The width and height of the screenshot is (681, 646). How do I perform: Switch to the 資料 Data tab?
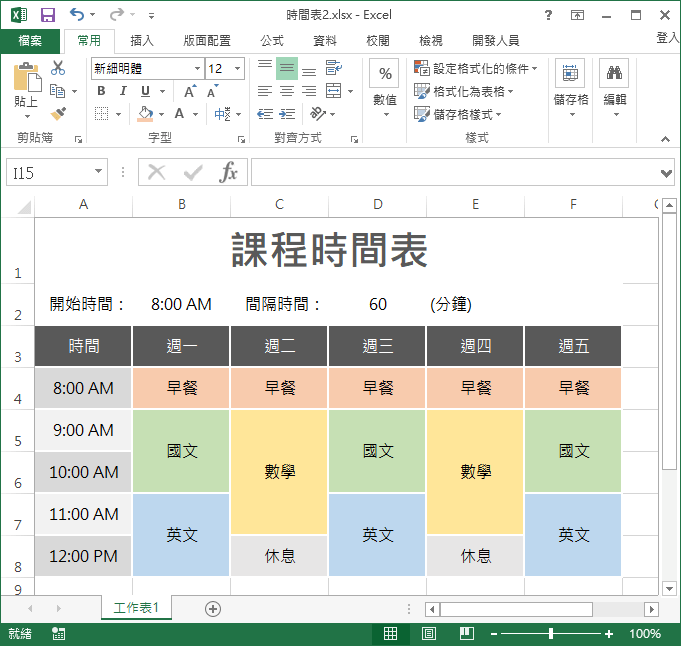click(325, 41)
